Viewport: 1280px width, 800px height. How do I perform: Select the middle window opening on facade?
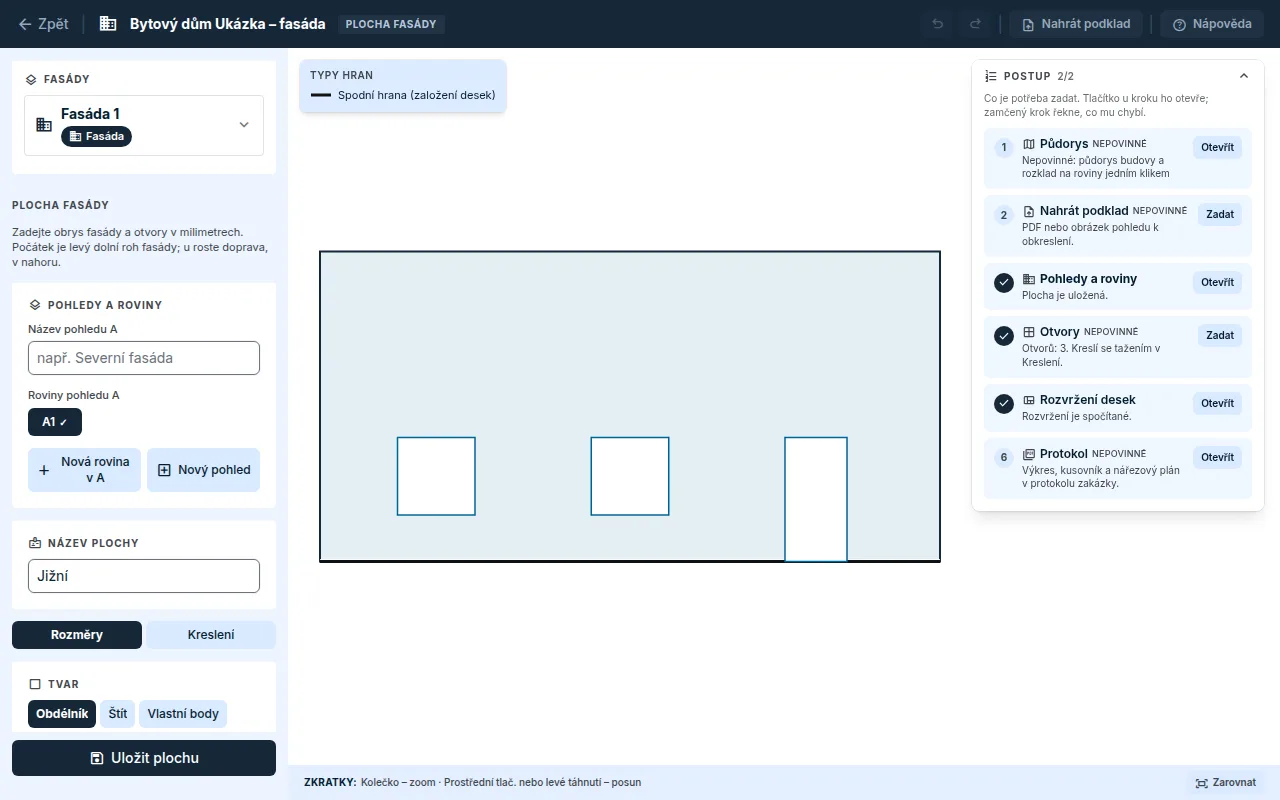click(x=630, y=476)
